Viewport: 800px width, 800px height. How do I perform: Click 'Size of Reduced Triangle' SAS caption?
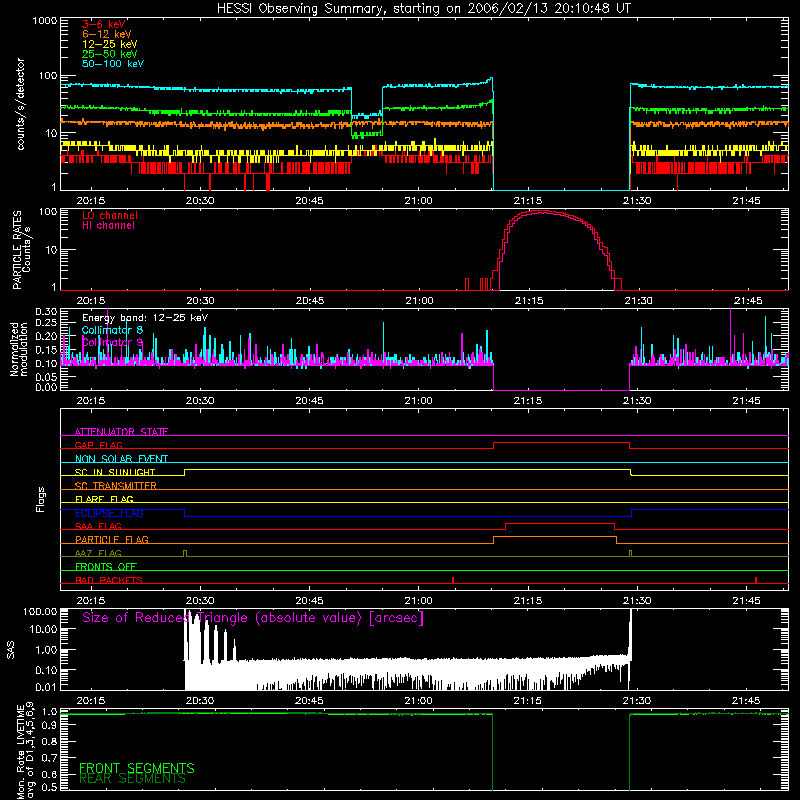click(253, 618)
